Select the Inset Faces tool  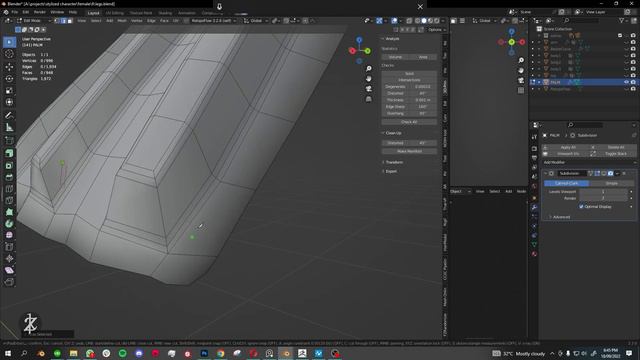(9, 165)
